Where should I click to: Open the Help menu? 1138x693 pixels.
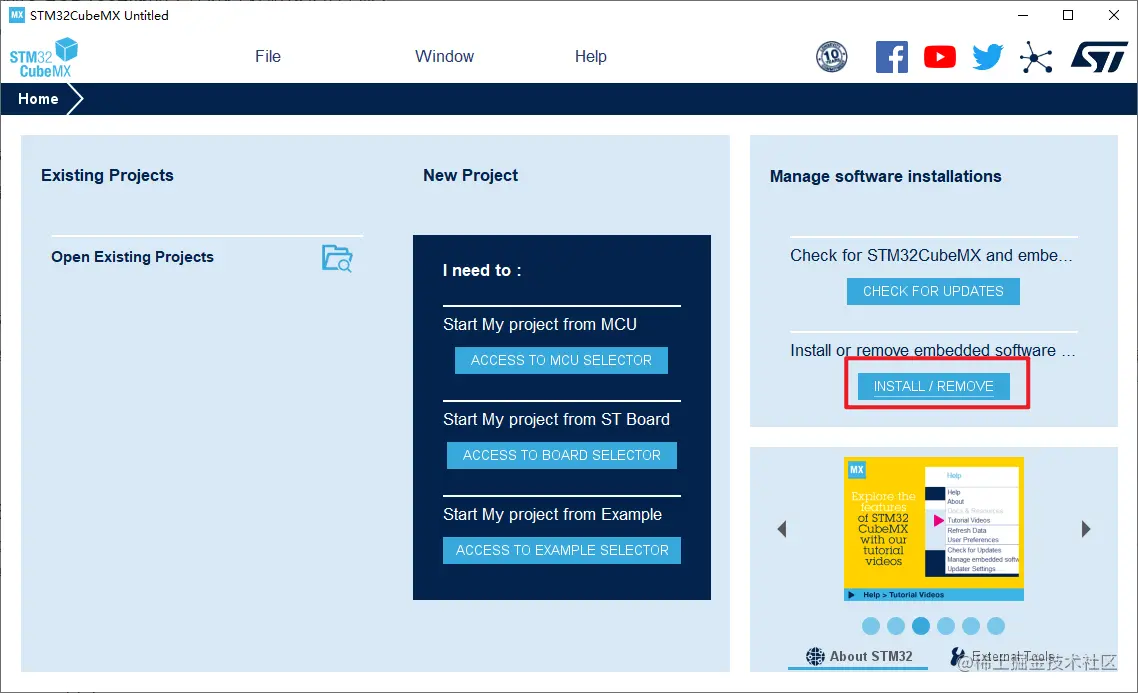click(x=591, y=57)
